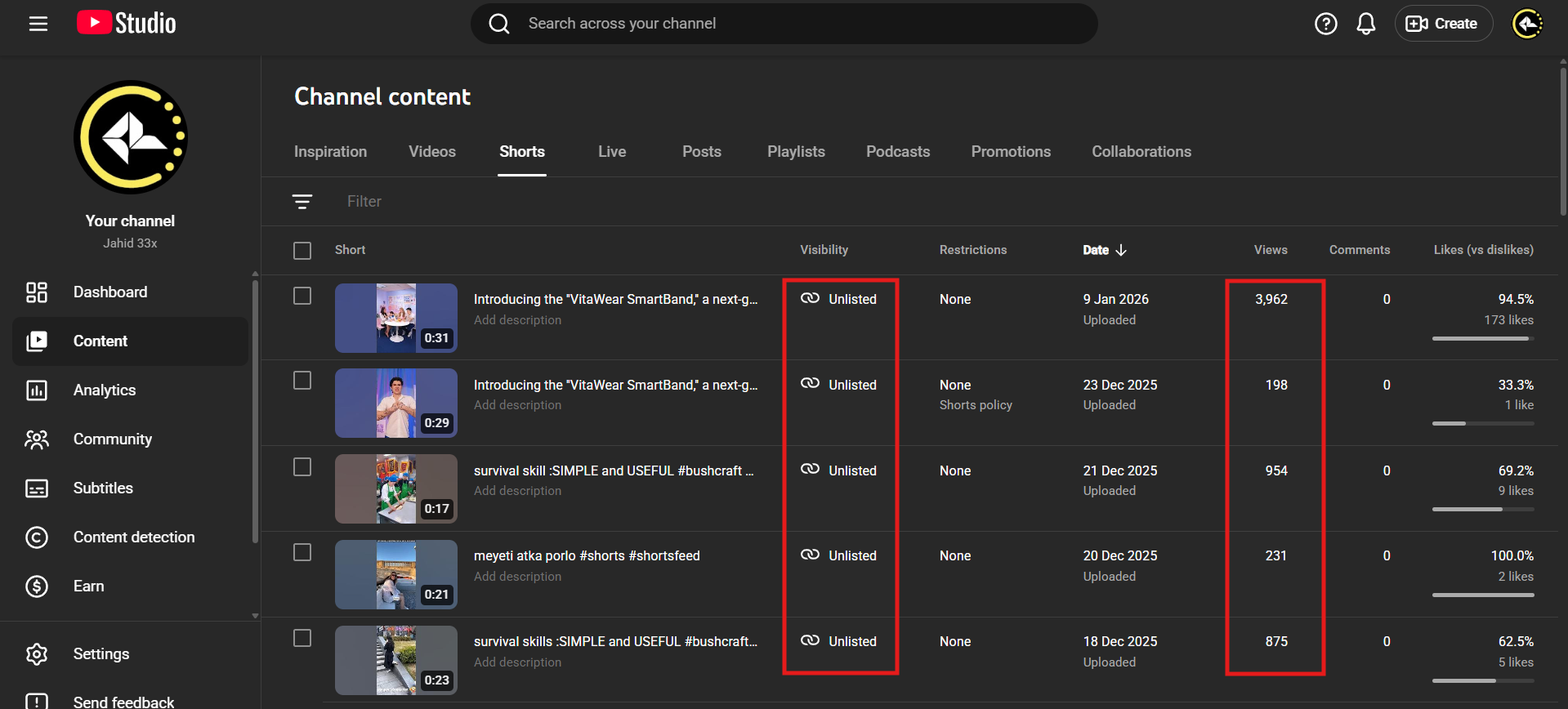Click the YouTube Studio logo
Image resolution: width=1568 pixels, height=709 pixels.
(x=127, y=24)
